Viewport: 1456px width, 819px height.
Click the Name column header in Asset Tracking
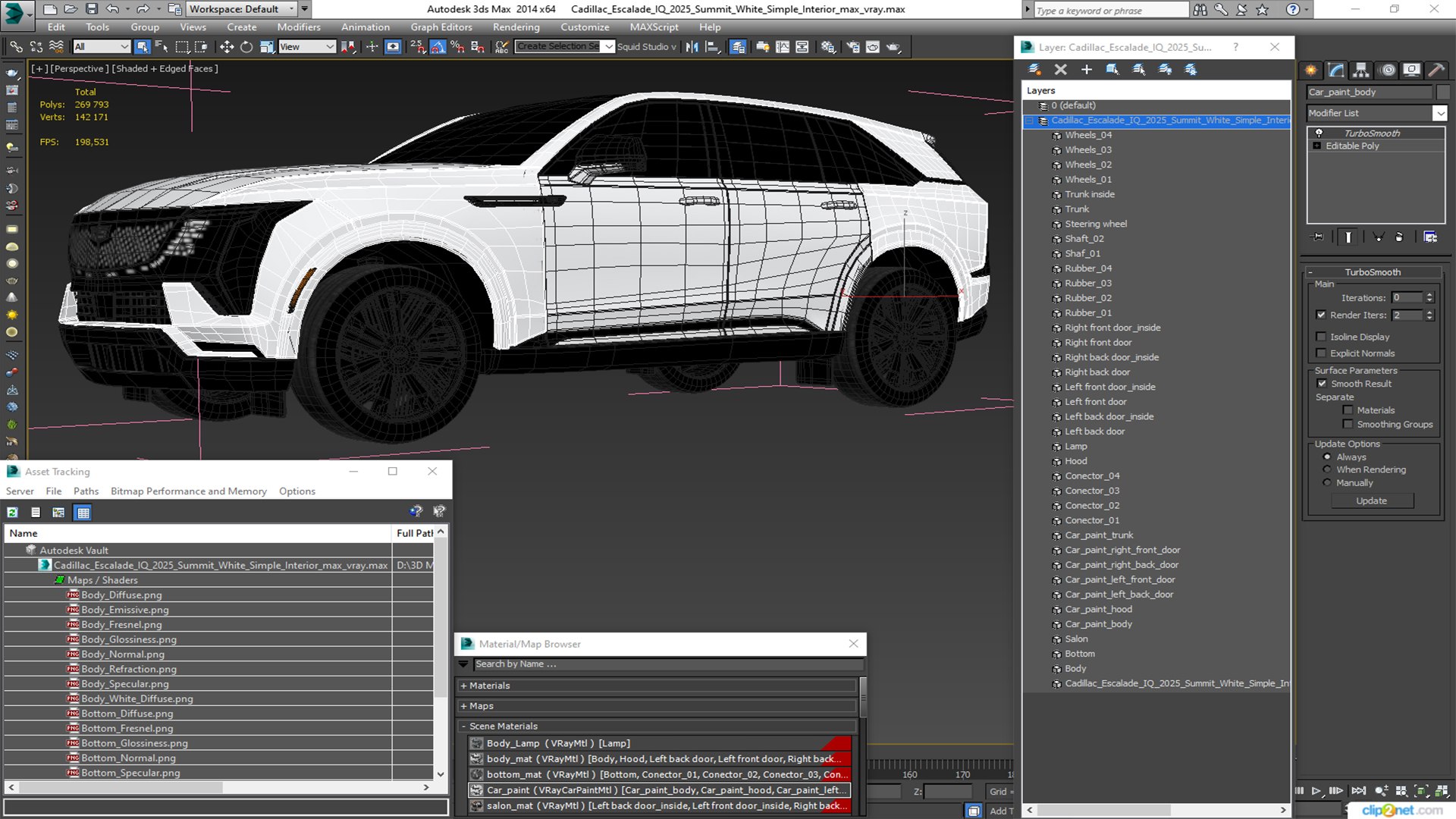pos(197,533)
